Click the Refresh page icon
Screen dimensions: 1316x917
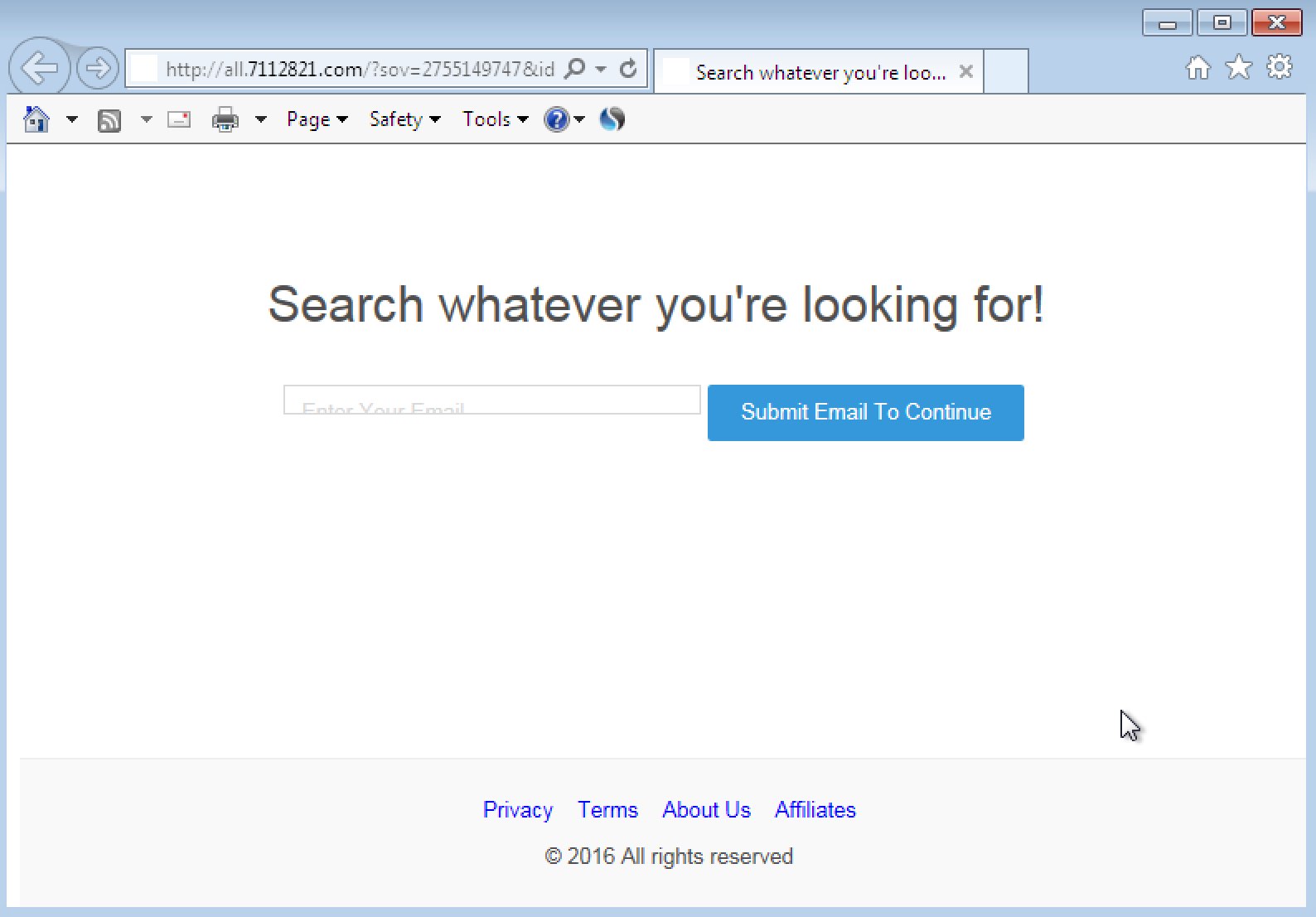click(x=628, y=69)
